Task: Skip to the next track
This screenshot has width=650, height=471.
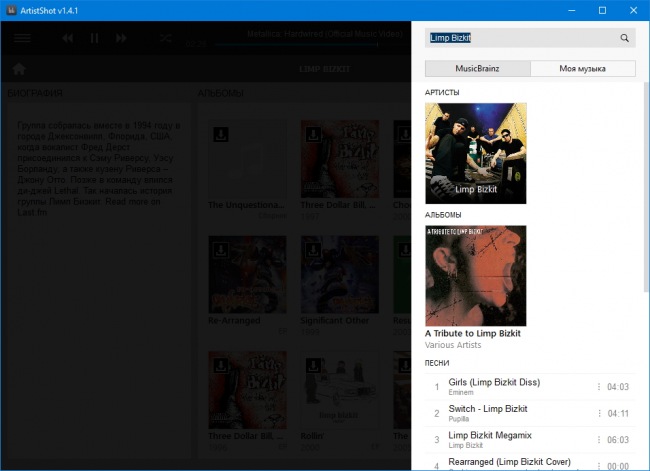Action: [121, 38]
